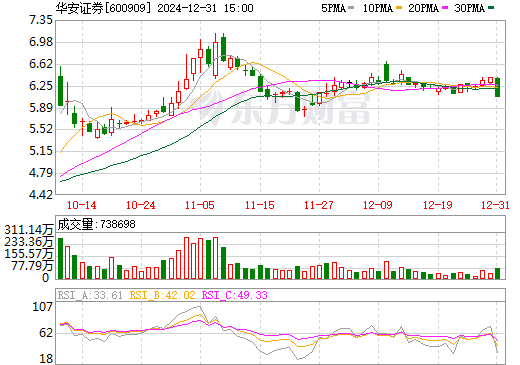
Task: Click the 12-19 date label
Action: point(438,205)
